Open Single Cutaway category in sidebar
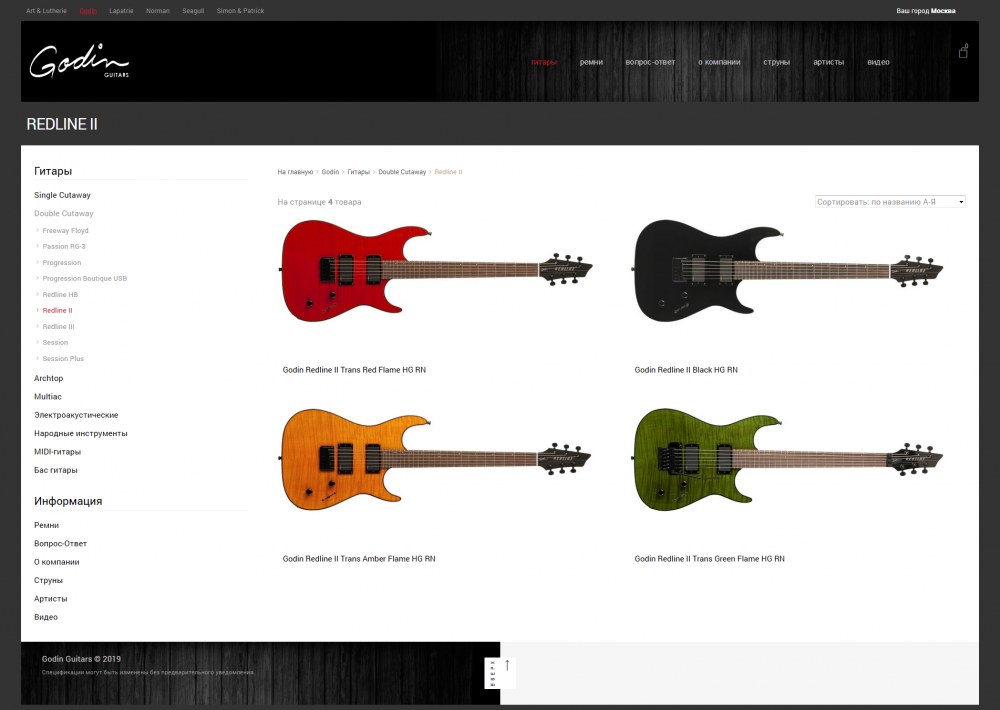 point(62,195)
